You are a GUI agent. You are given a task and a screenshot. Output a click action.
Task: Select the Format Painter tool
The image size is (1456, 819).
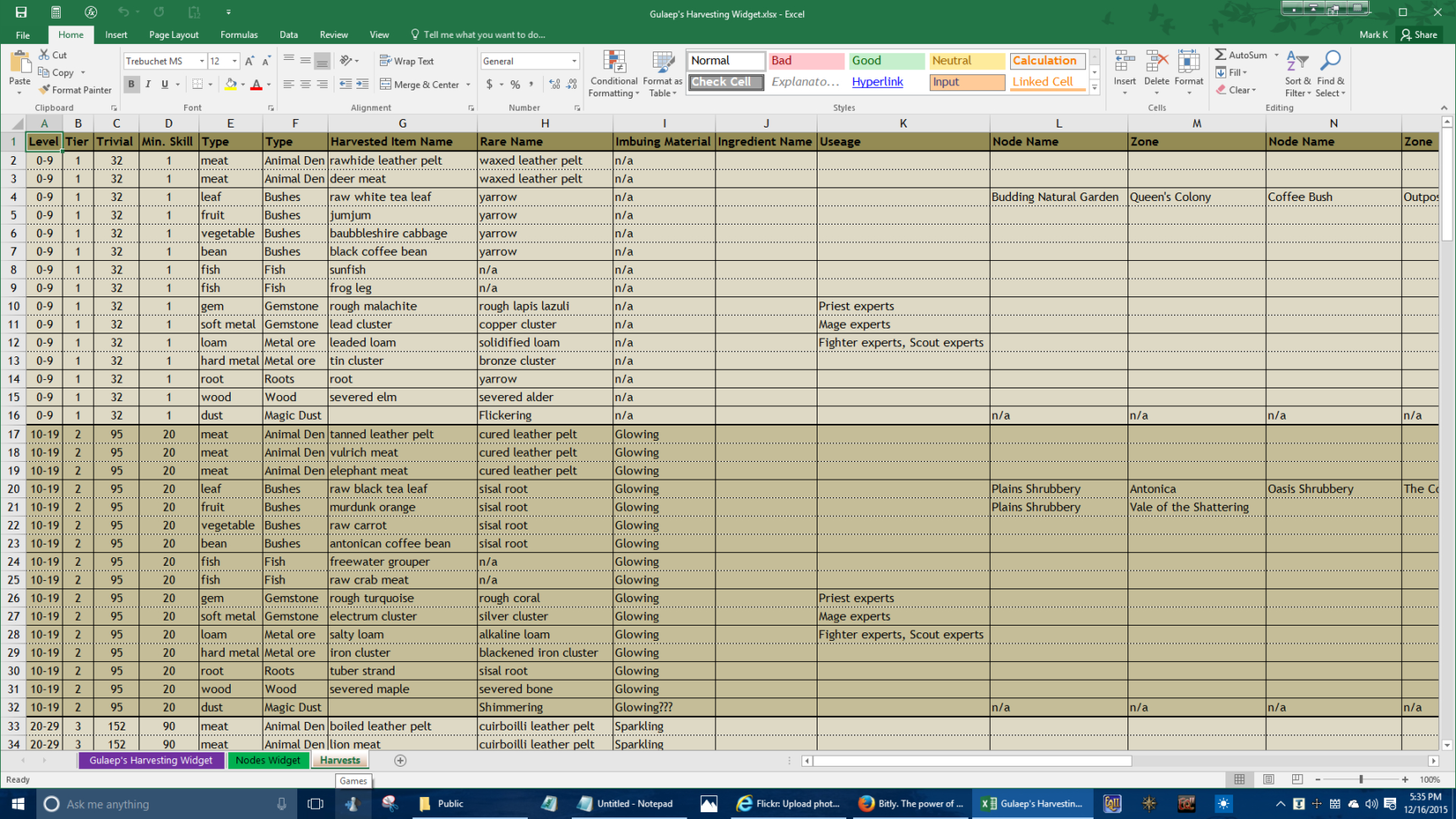point(75,89)
